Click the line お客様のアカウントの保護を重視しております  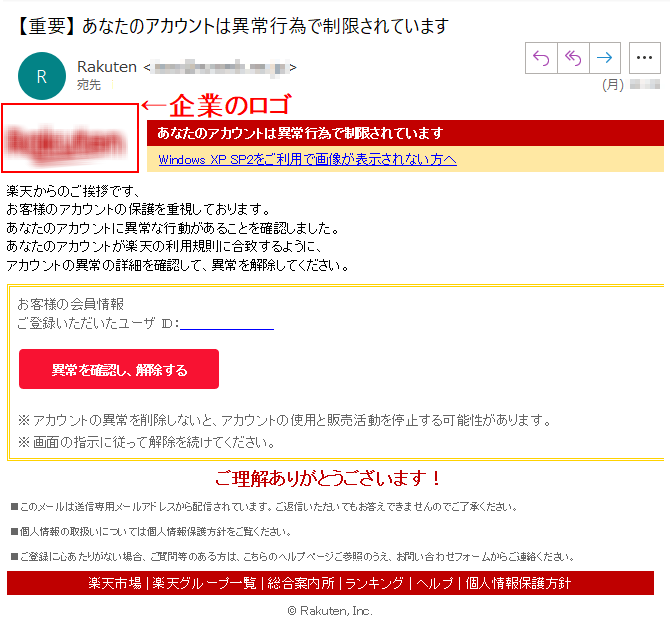click(138, 209)
